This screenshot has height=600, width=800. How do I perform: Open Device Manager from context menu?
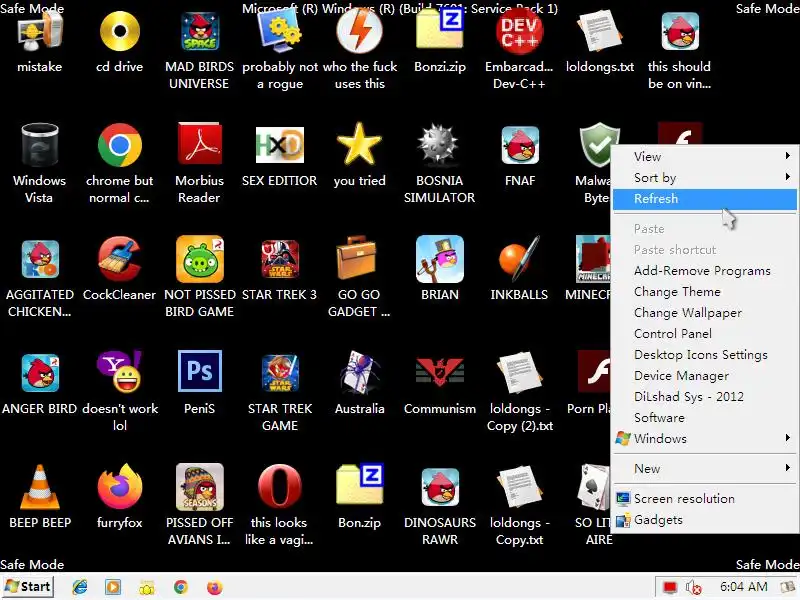click(705, 376)
